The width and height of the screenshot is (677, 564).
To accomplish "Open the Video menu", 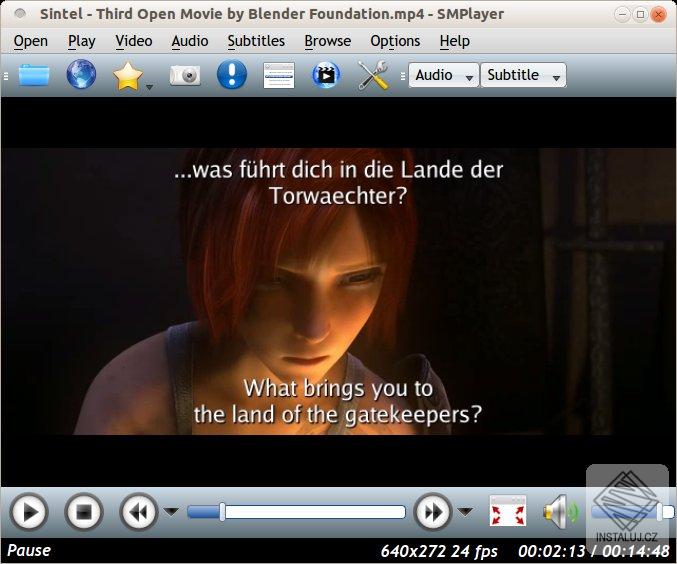I will coord(134,41).
